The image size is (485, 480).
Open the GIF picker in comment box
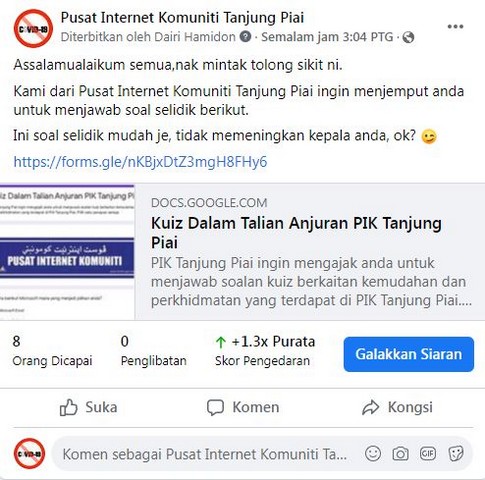(x=428, y=454)
